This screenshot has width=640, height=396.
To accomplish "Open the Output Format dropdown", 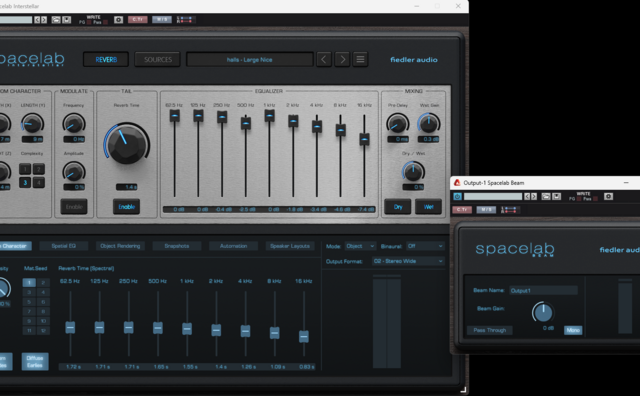I will (x=408, y=261).
